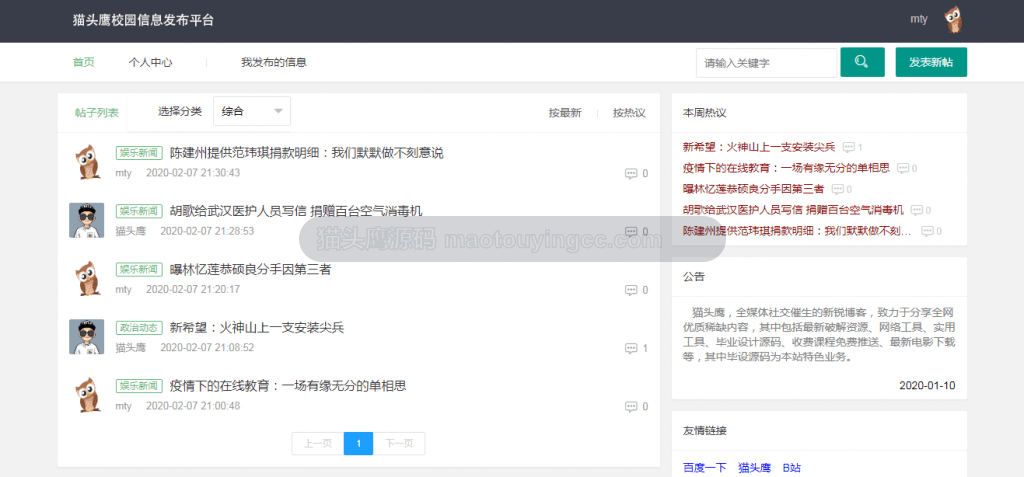Click the magnifier search button

tap(862, 62)
